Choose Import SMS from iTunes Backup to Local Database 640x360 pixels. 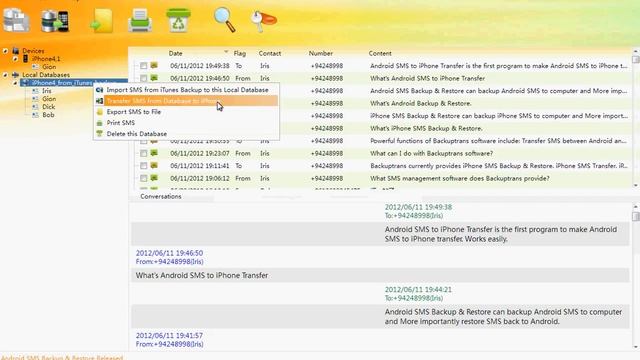[187, 90]
